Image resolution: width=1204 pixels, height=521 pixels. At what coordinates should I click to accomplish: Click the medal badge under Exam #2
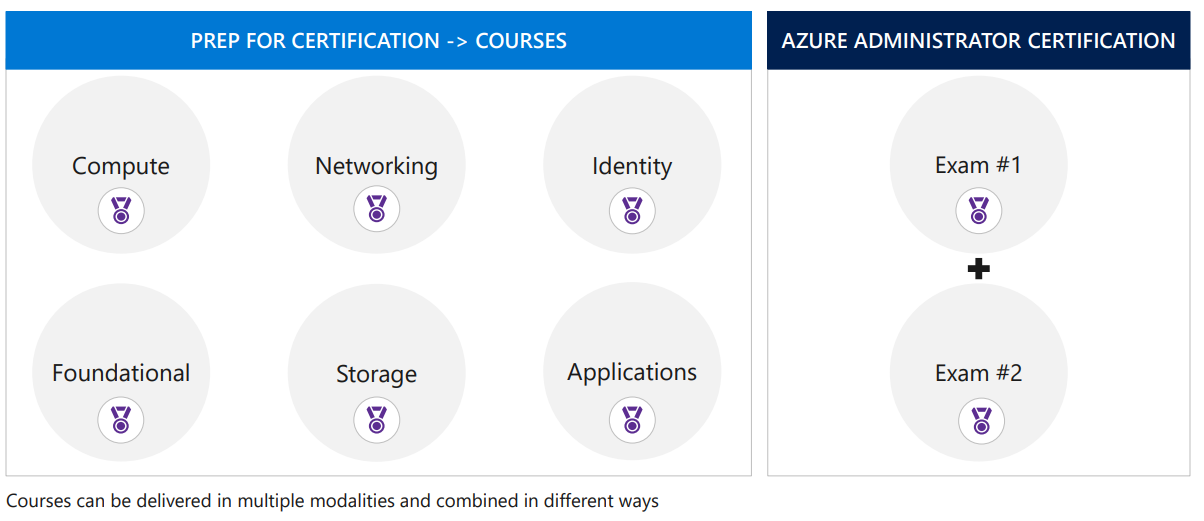click(x=981, y=420)
